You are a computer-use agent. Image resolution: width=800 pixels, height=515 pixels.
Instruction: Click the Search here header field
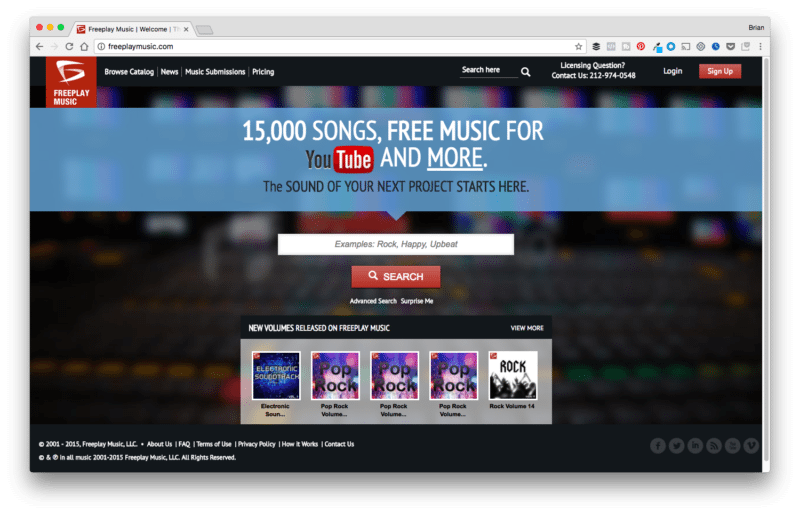(x=489, y=70)
